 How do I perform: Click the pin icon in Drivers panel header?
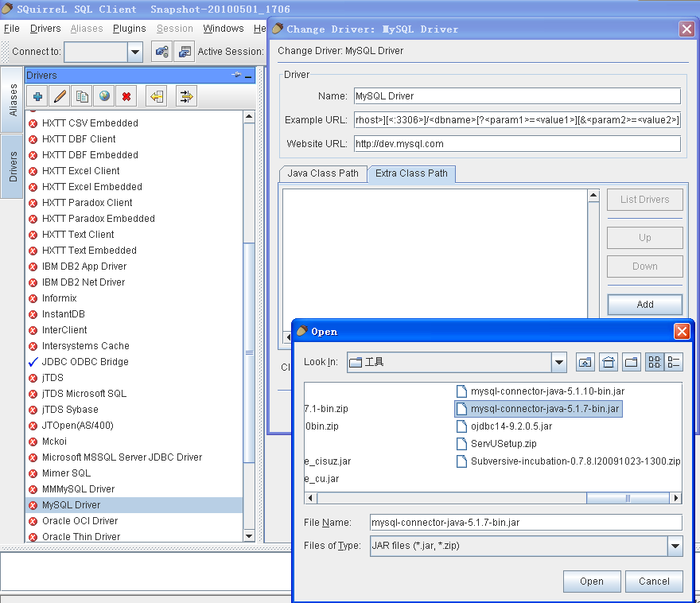click(x=236, y=75)
